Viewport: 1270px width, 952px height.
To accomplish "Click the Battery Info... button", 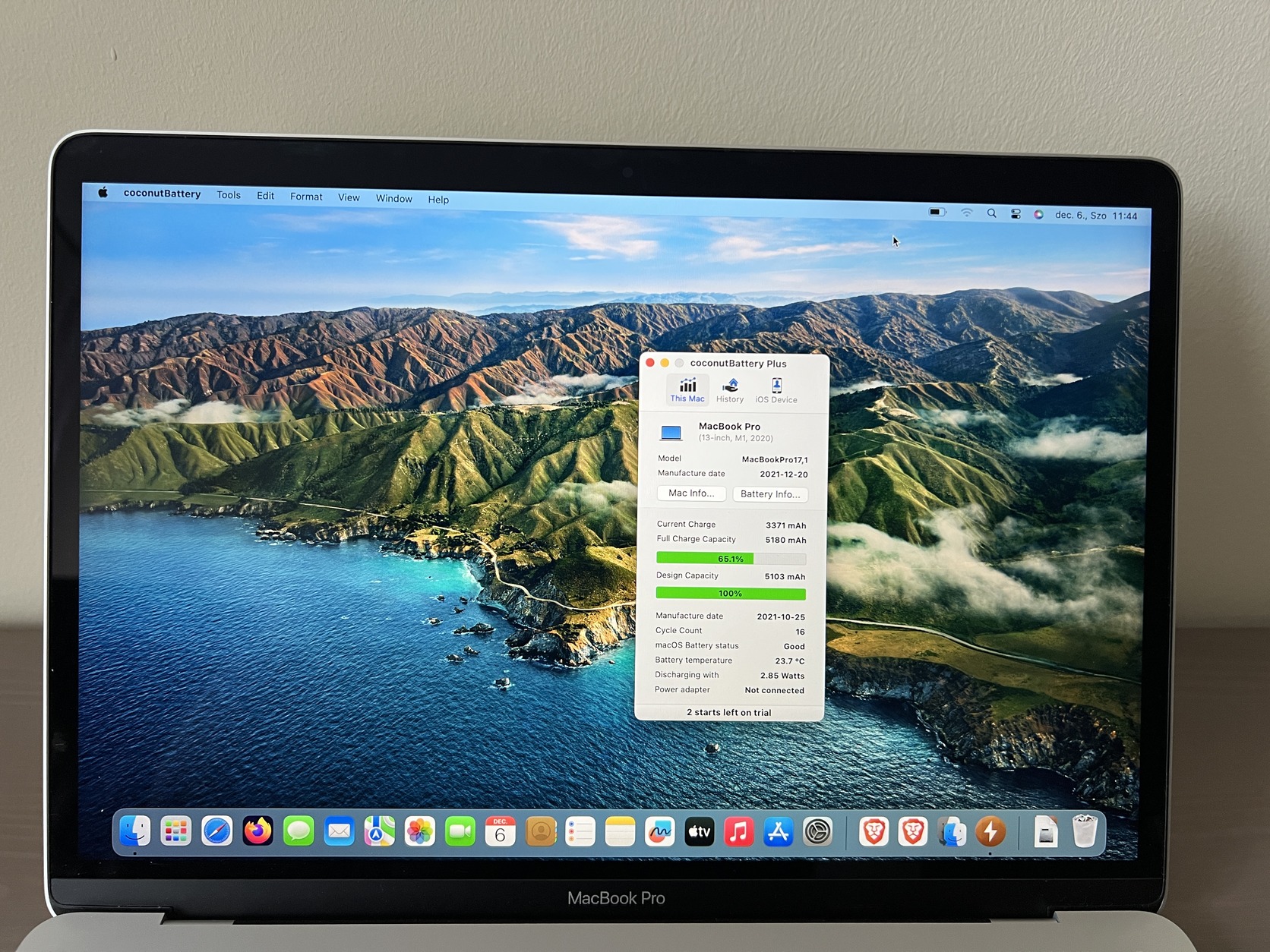I will click(x=770, y=494).
